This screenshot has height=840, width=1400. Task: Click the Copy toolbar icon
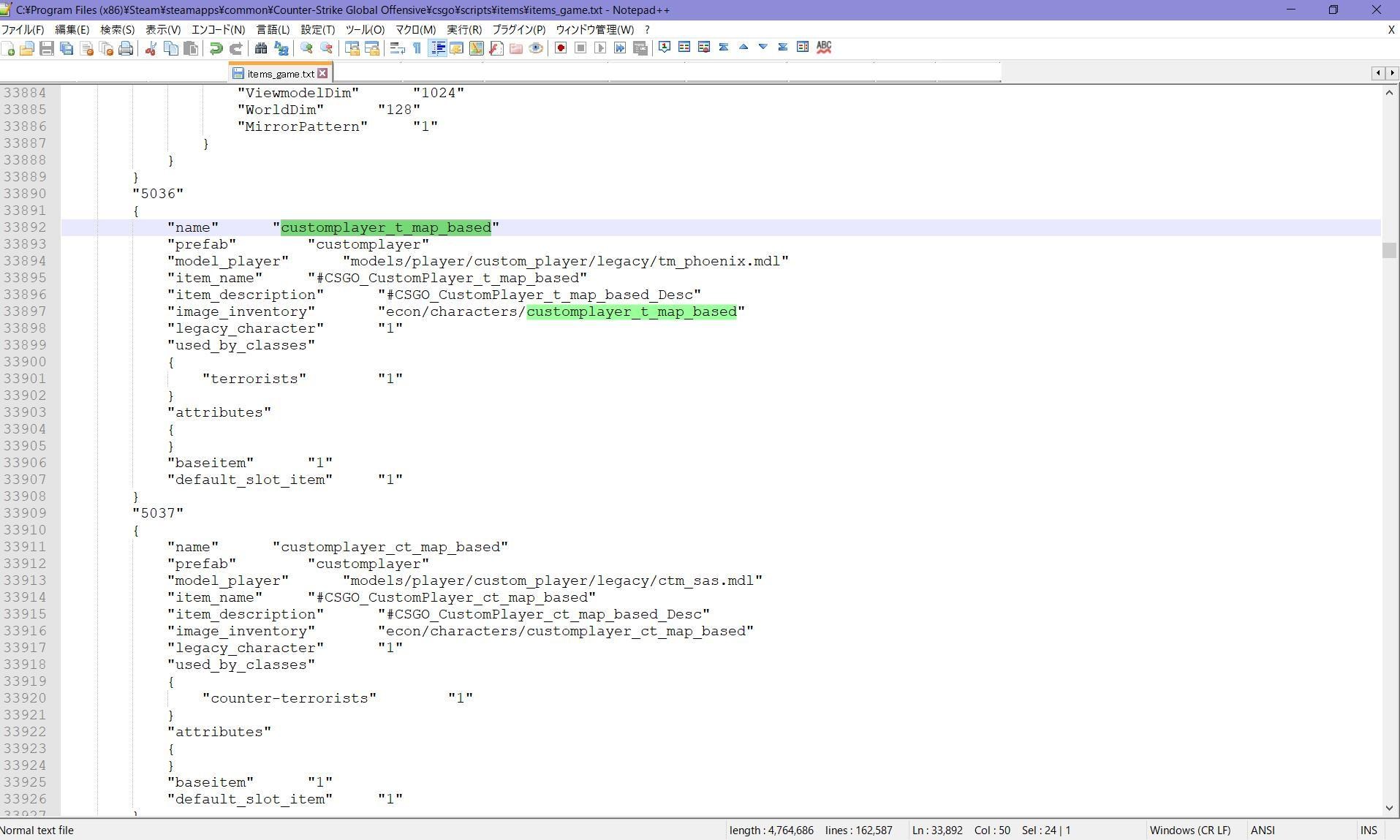(171, 48)
